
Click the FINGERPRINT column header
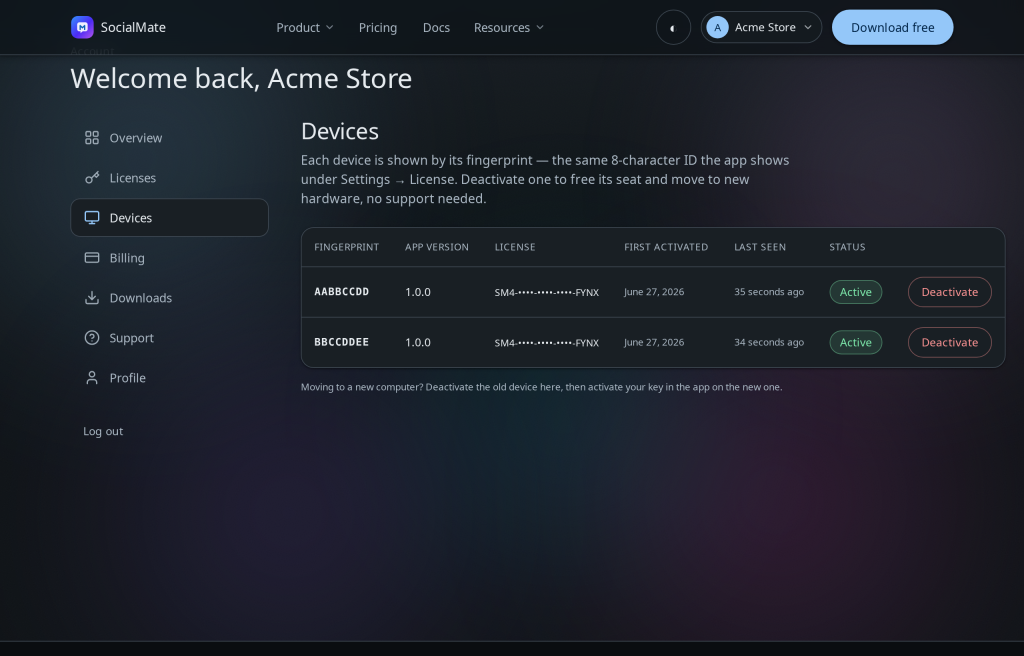click(x=347, y=247)
